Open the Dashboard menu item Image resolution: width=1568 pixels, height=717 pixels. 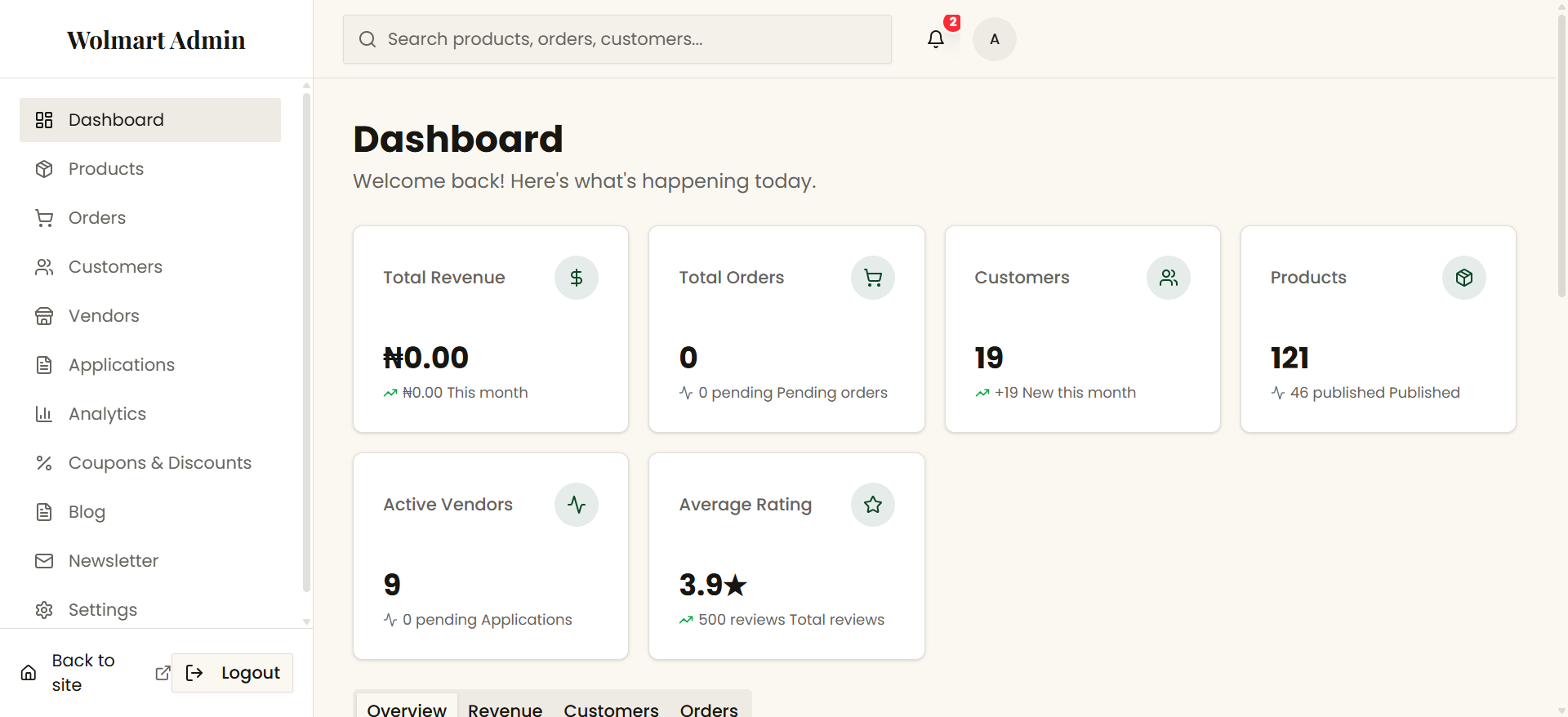pyautogui.click(x=150, y=120)
